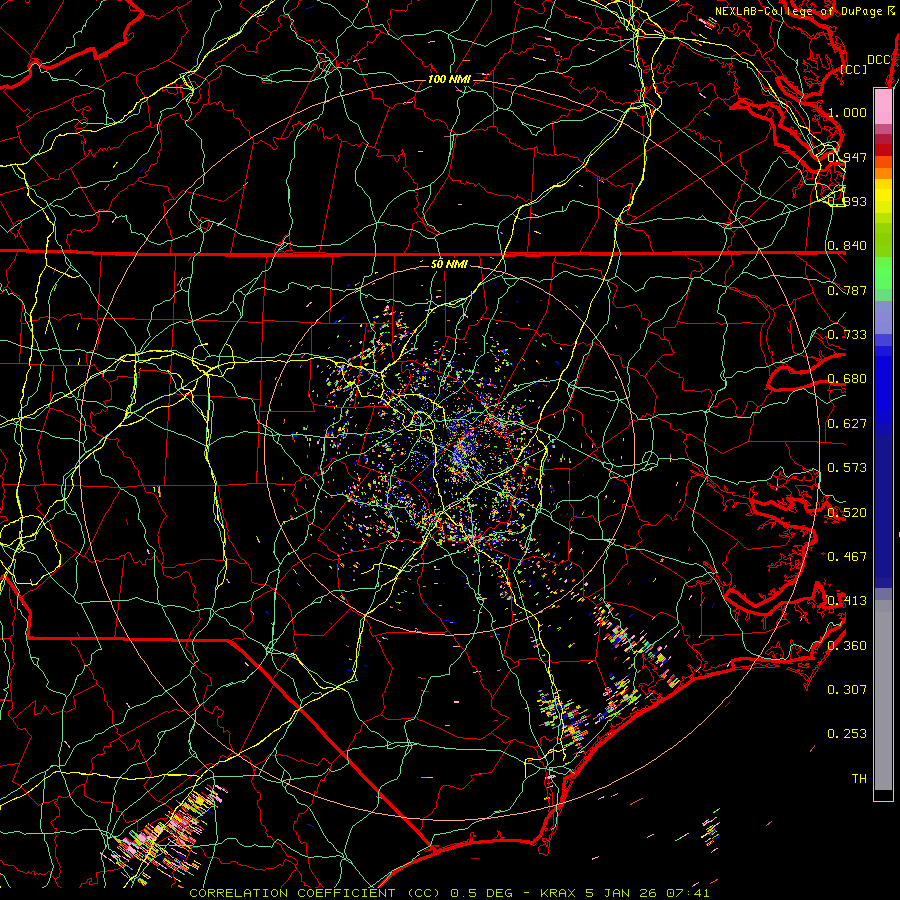Viewport: 900px width, 900px height.
Task: Click the [CC] legend heading
Action: (854, 69)
